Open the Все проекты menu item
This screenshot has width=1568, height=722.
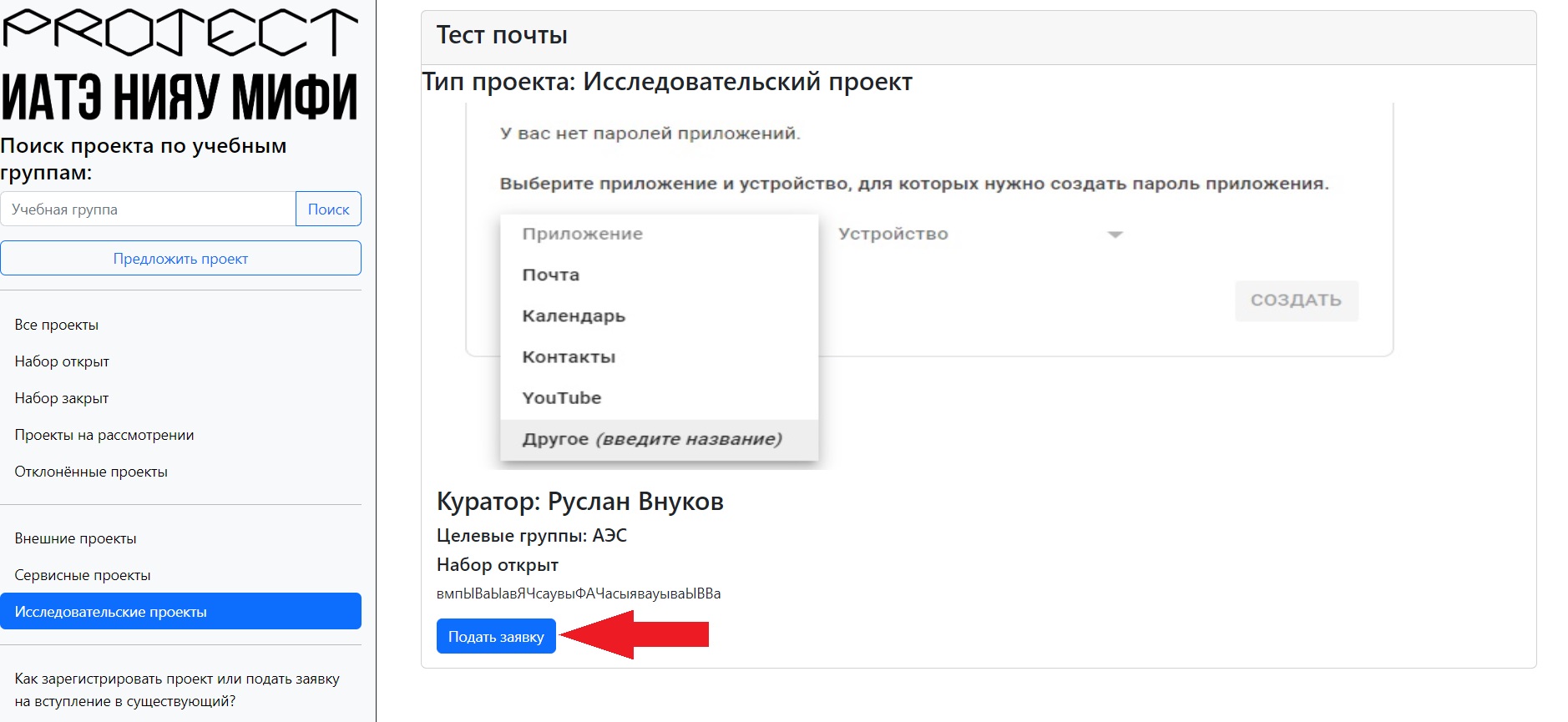coord(180,325)
